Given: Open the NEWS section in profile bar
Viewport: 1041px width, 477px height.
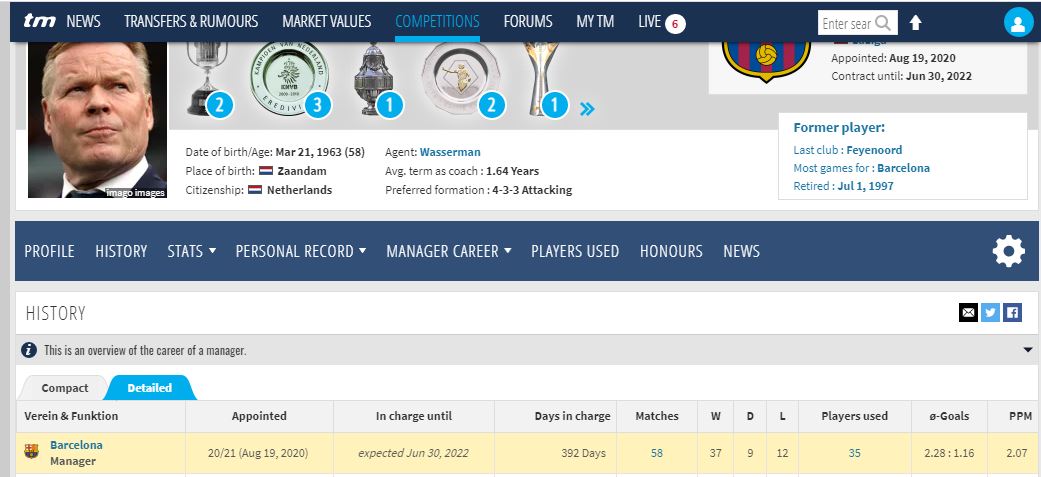Looking at the screenshot, I should [x=741, y=251].
